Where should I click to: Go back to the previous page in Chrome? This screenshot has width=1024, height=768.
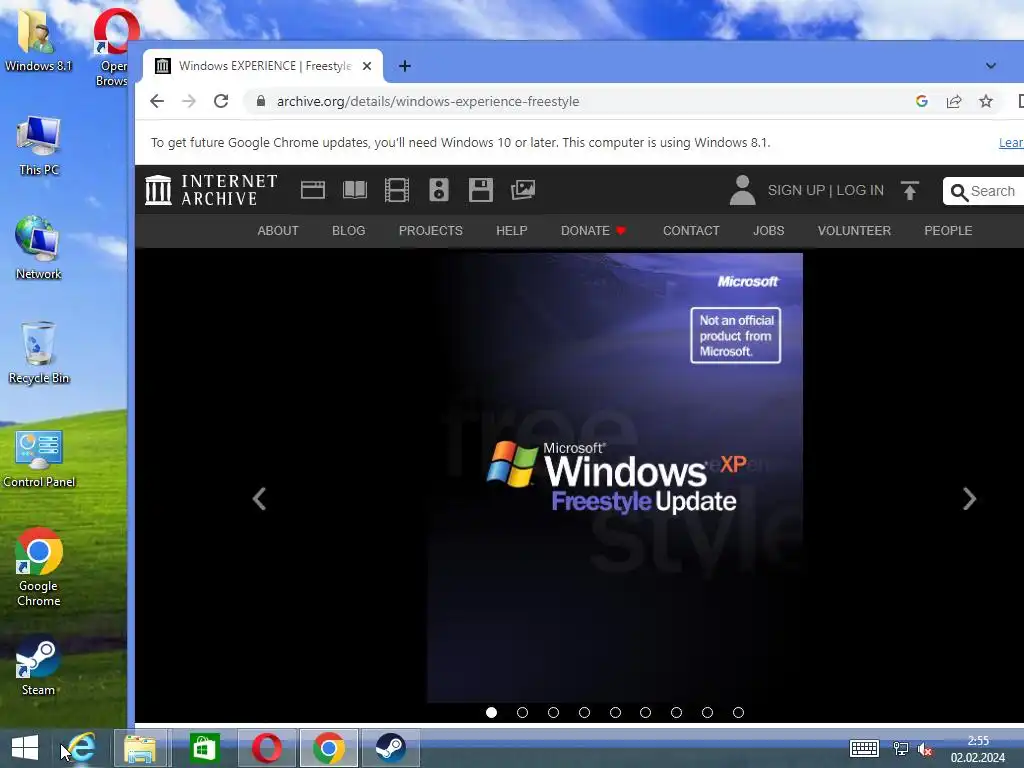click(x=157, y=101)
